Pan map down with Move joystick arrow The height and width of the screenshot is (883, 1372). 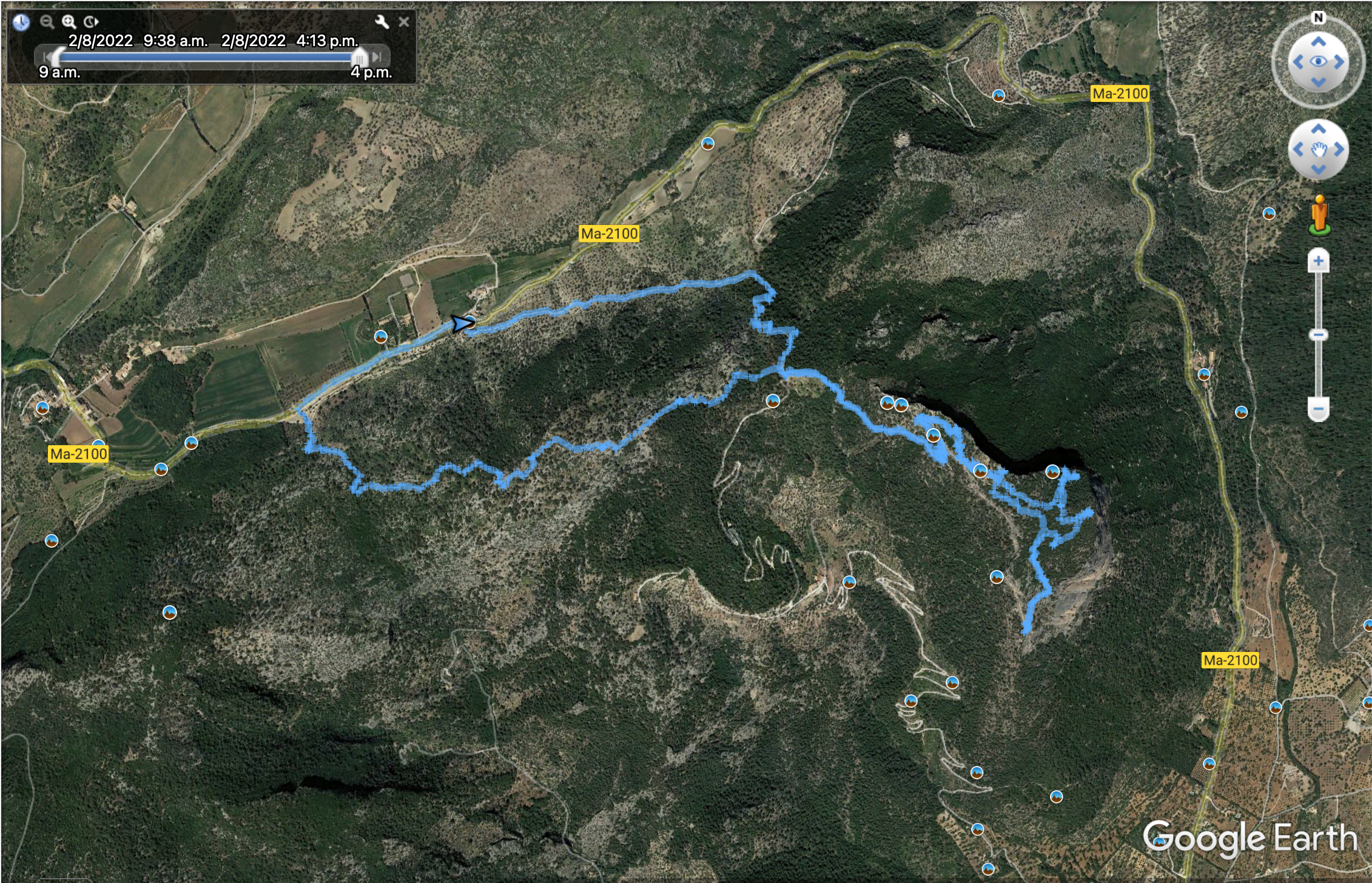[1319, 169]
